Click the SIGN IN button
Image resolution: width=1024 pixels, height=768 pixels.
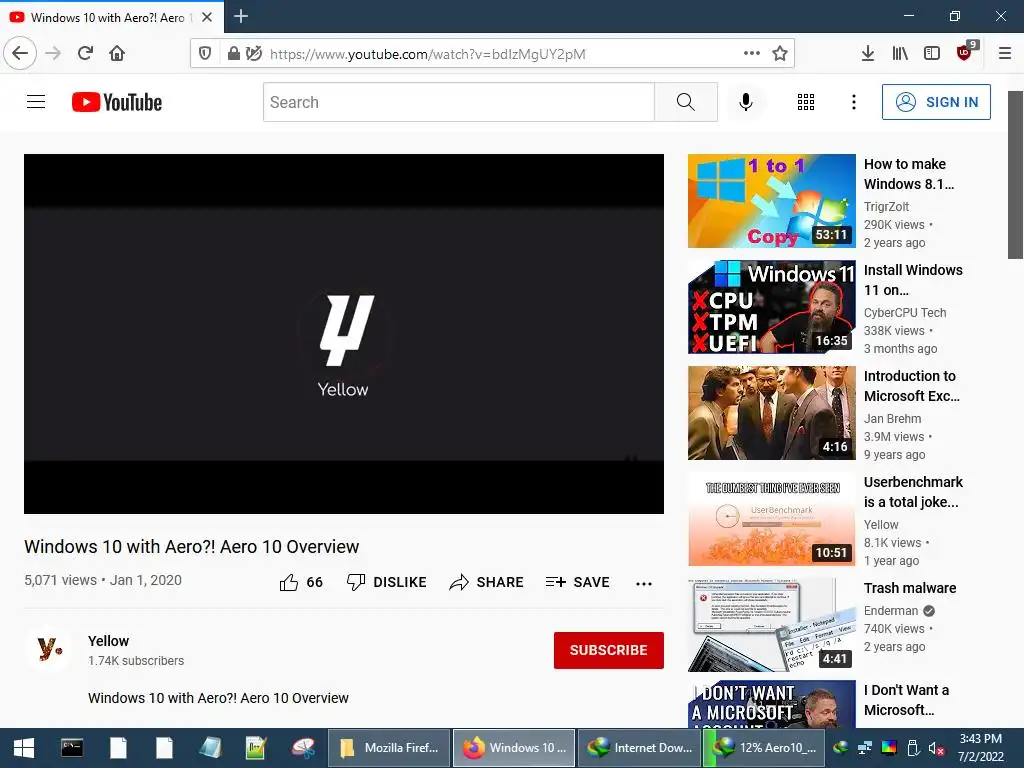point(936,102)
